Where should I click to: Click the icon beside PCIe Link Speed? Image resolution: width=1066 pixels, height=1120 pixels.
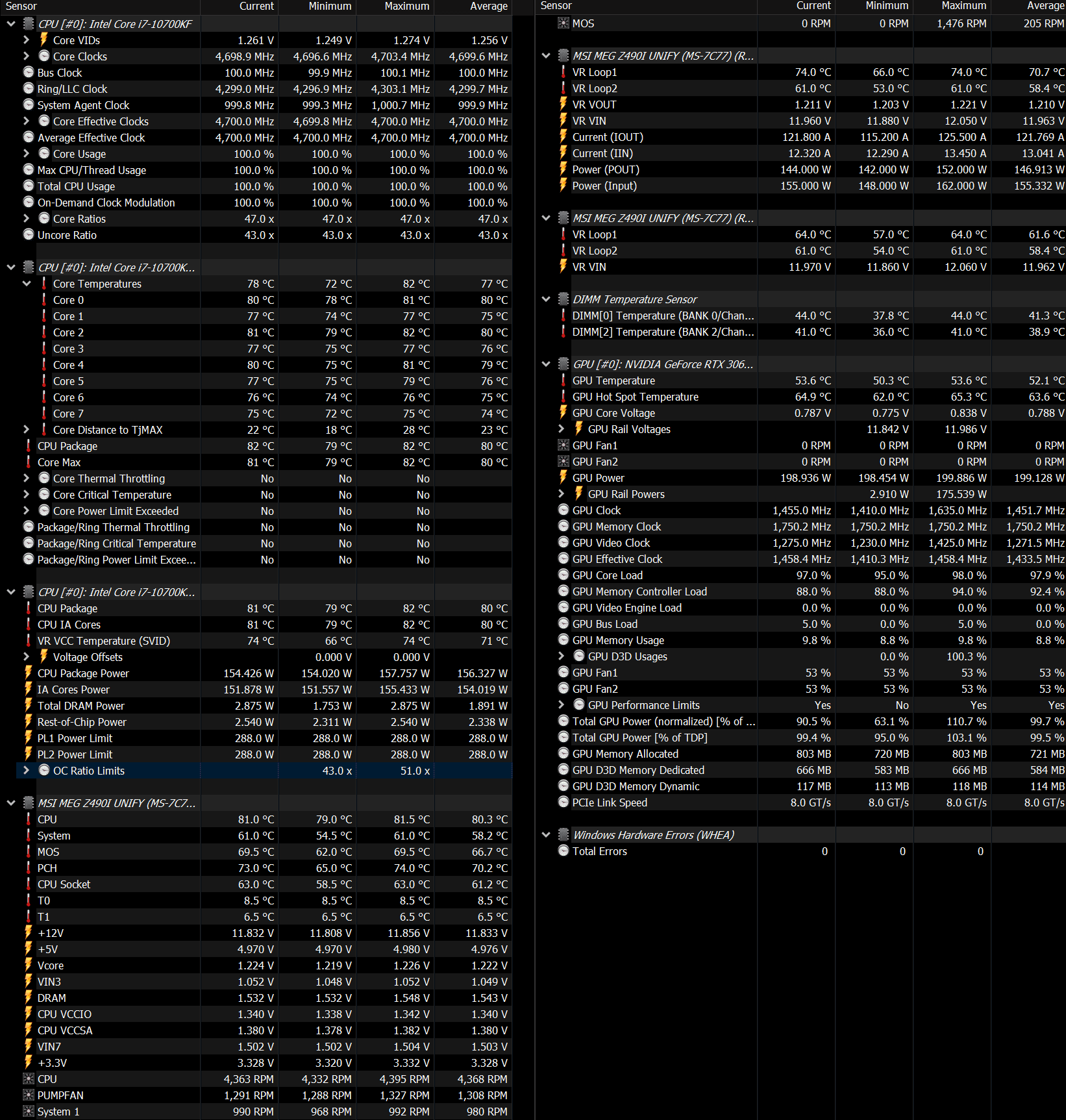564,802
